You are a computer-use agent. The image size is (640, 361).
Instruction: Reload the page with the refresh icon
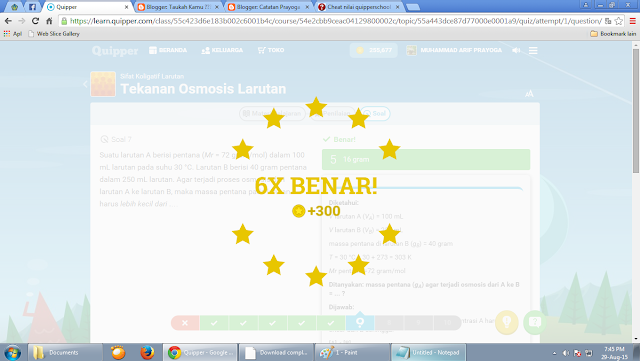tap(36, 21)
